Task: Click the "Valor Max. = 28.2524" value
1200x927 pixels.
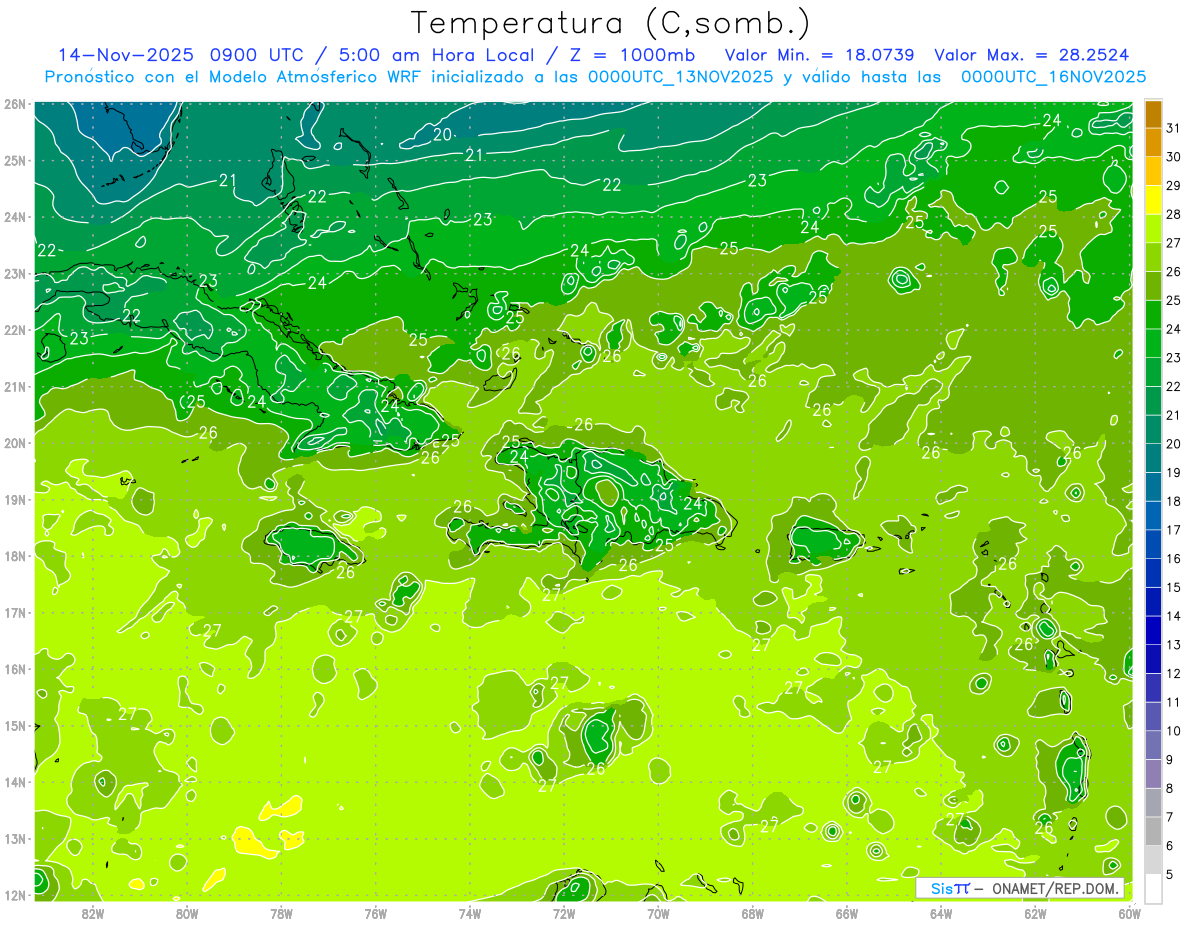Action: click(x=1032, y=54)
